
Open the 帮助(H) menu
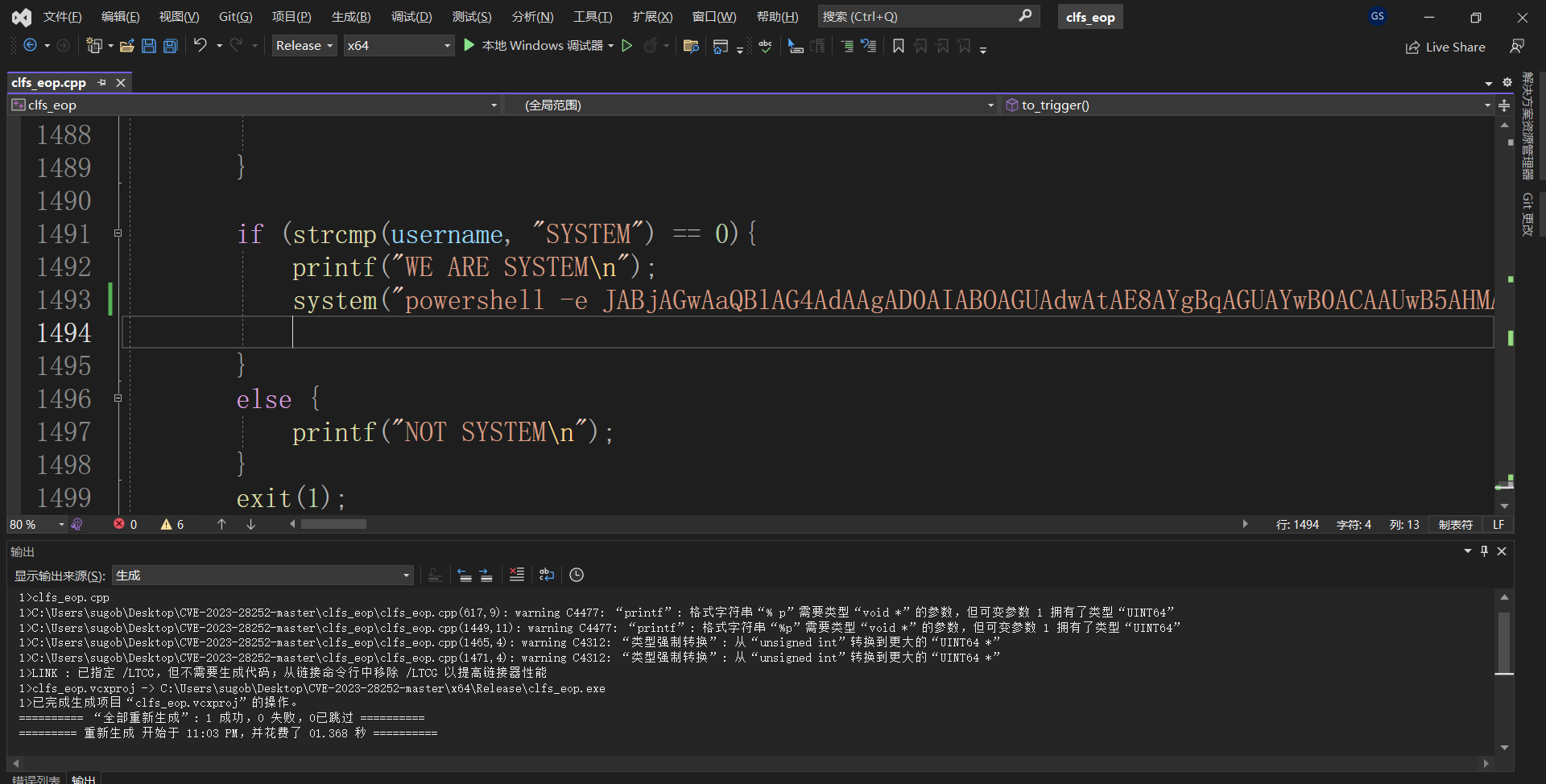tap(777, 16)
